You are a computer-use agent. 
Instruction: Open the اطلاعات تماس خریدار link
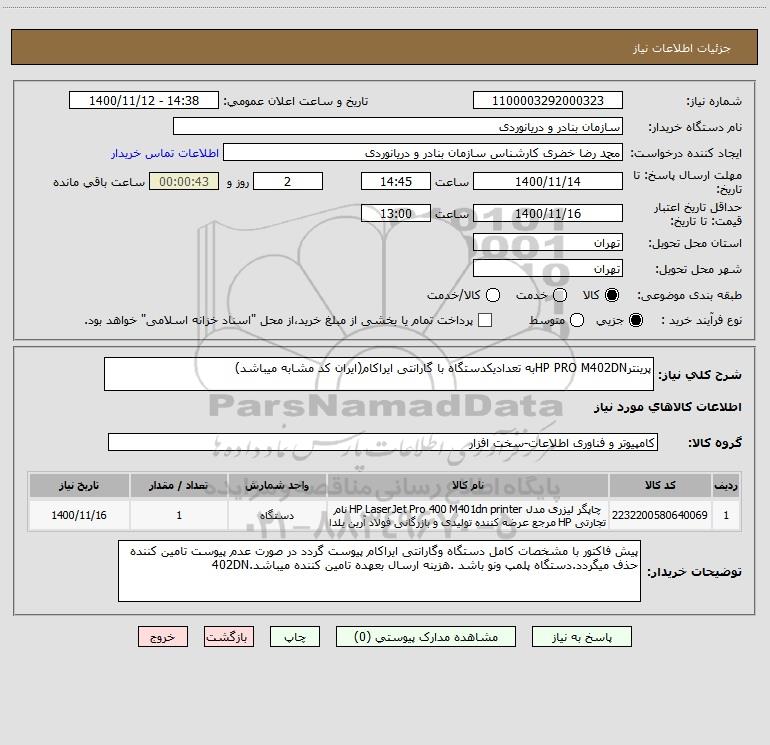pyautogui.click(x=165, y=153)
